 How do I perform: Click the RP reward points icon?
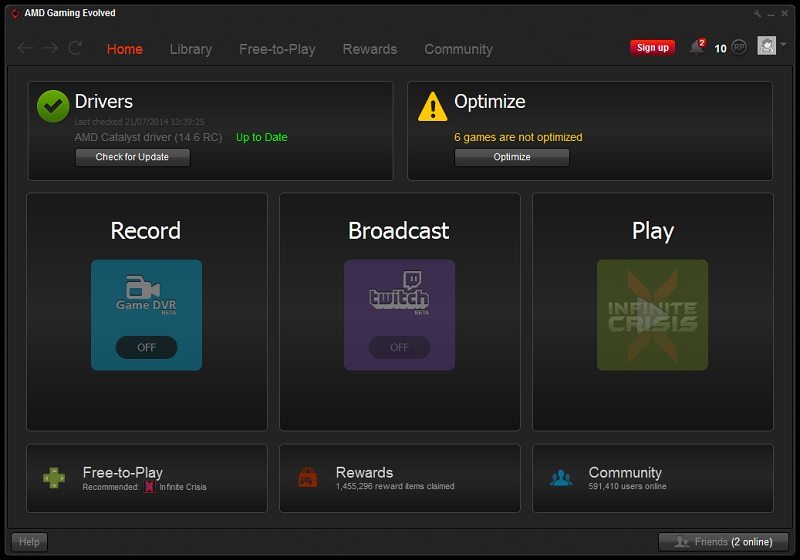tap(739, 47)
